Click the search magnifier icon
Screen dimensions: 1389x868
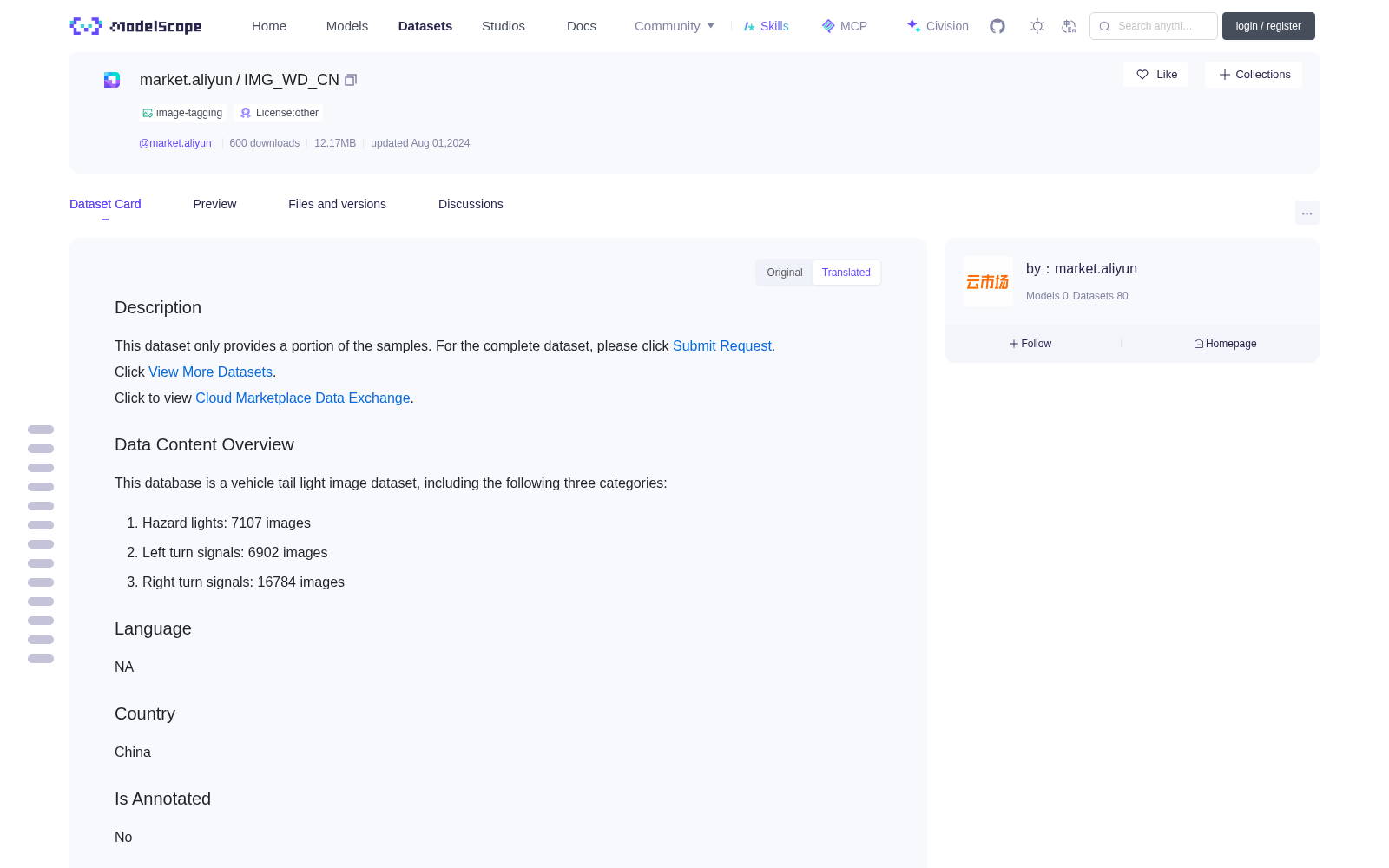pyautogui.click(x=1104, y=26)
